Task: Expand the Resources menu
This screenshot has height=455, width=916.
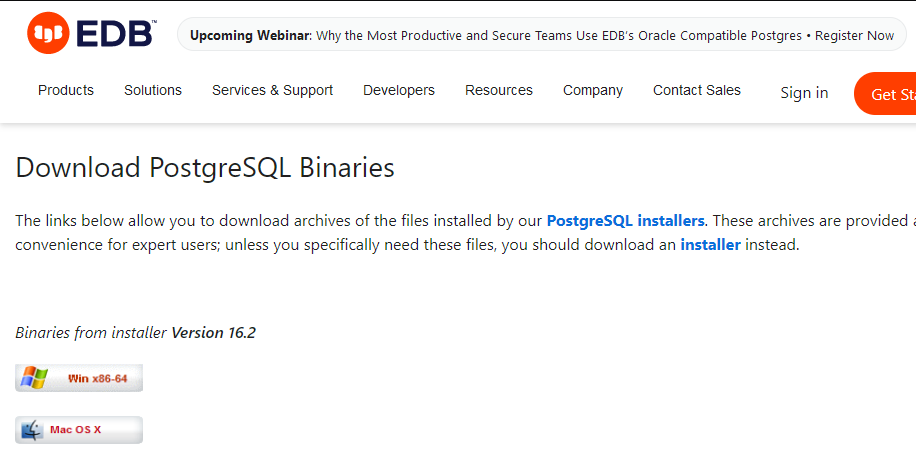Action: pyautogui.click(x=499, y=91)
